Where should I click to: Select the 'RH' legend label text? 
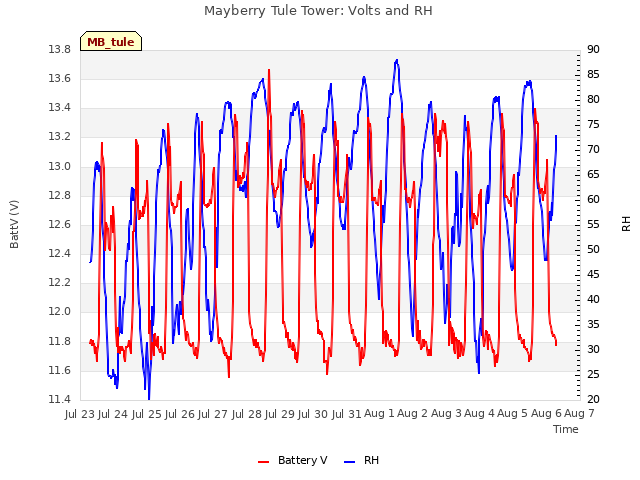pos(371,460)
